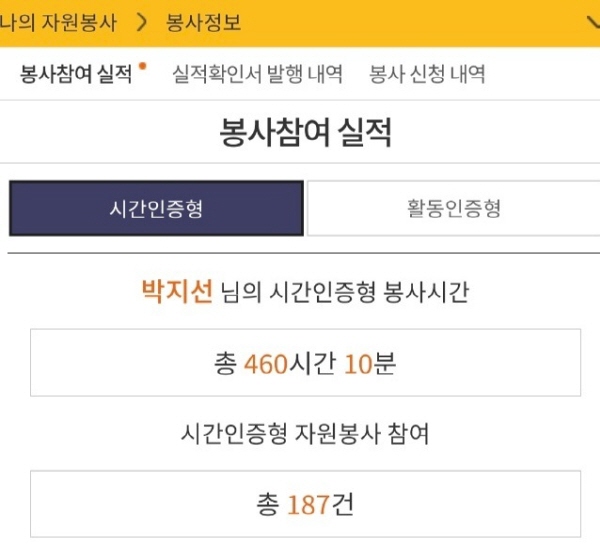Click the 봉사참여 실적 page heading
This screenshot has height=560, width=600.
(305, 133)
